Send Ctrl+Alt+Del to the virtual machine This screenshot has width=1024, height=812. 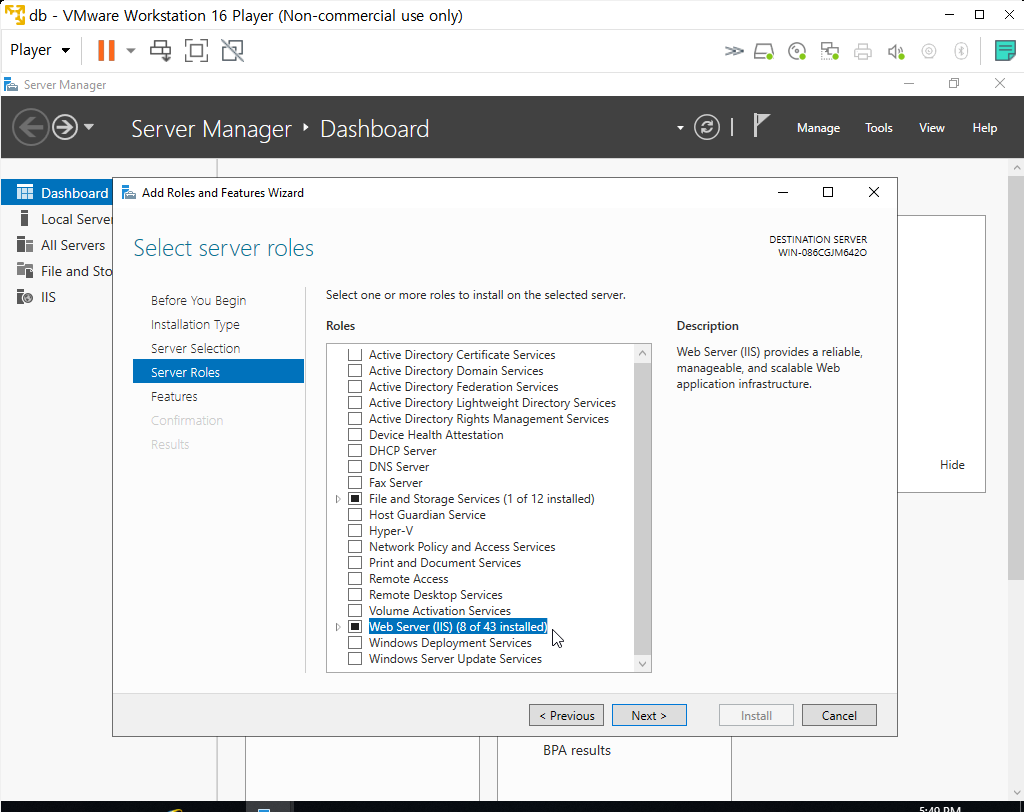[x=161, y=50]
